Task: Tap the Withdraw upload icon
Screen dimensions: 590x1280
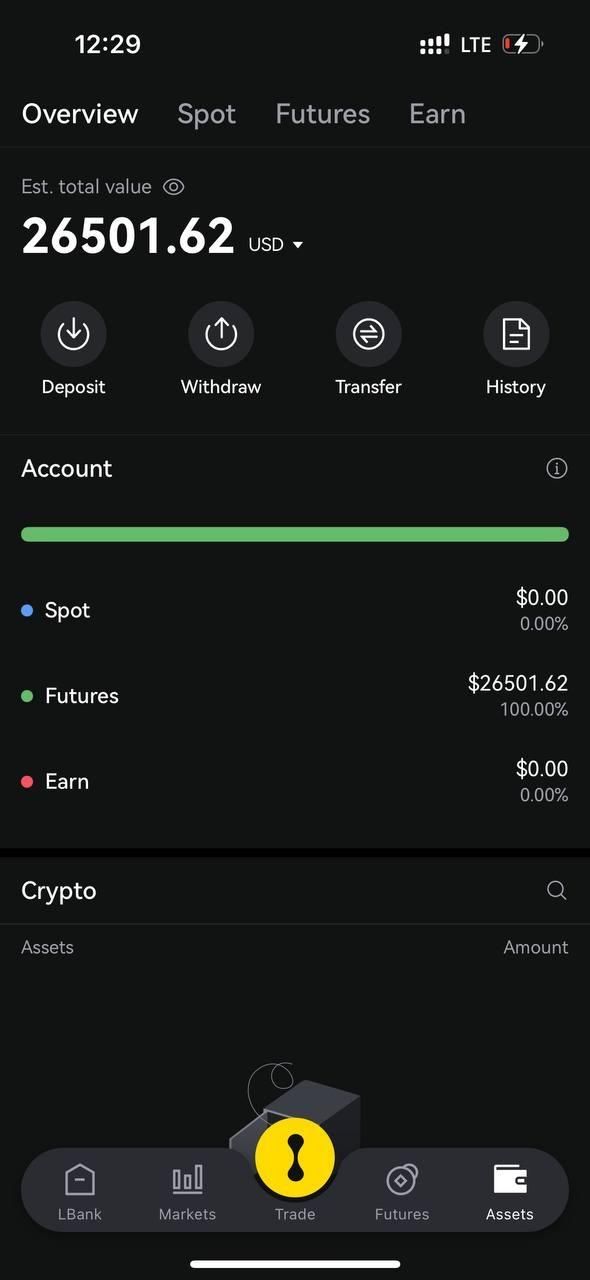Action: point(221,334)
